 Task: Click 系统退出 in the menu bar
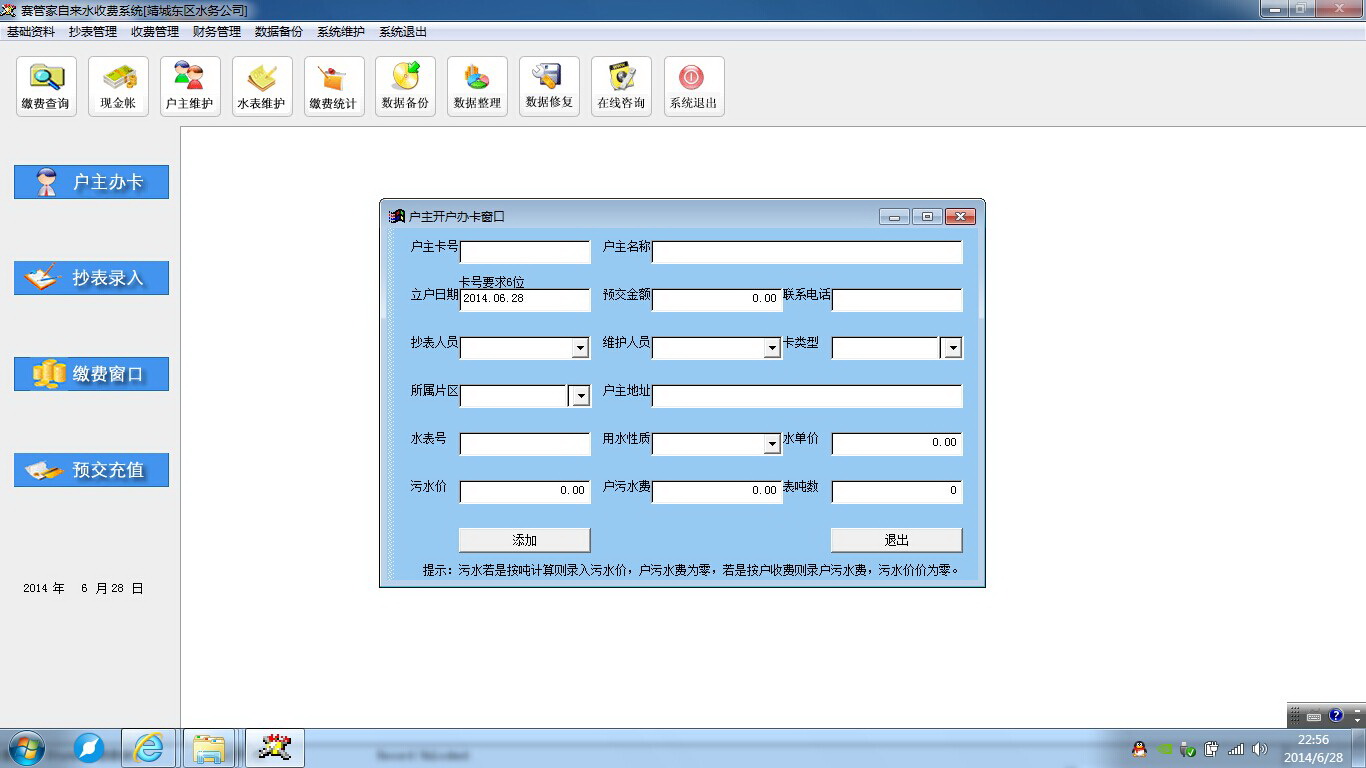403,32
